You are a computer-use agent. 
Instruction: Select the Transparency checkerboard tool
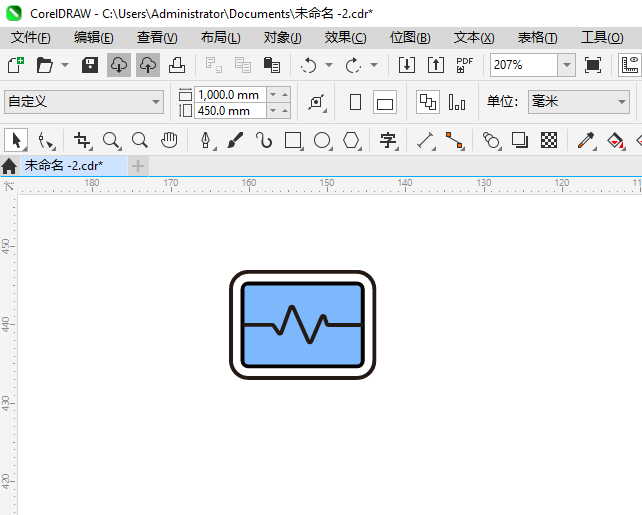549,140
